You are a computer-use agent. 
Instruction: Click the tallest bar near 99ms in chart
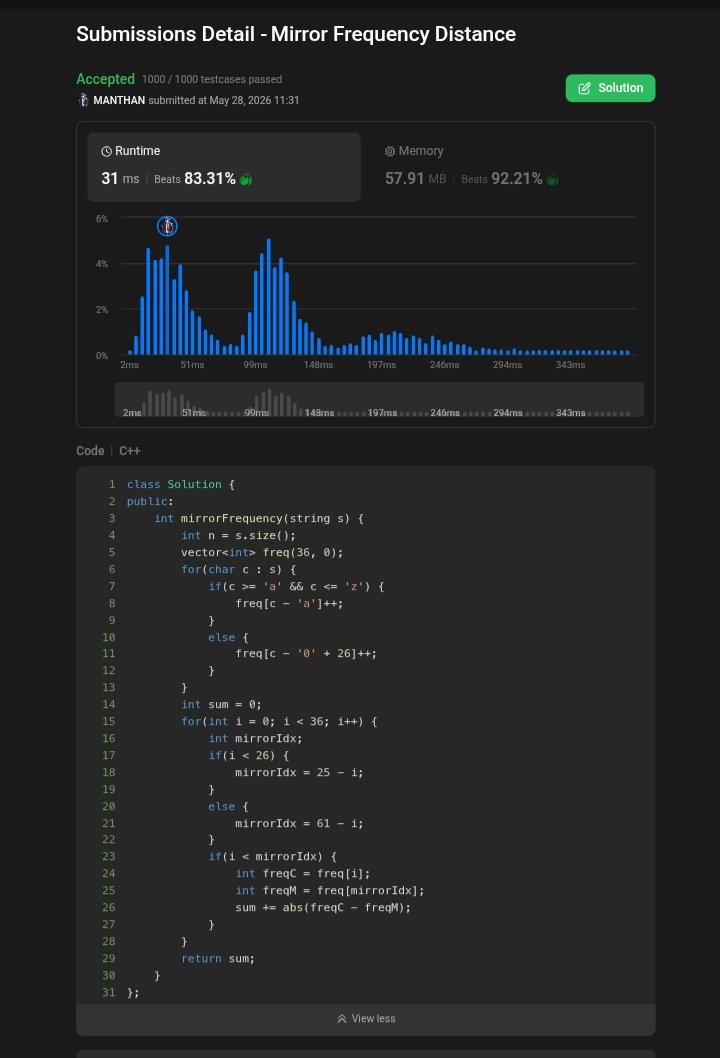point(269,297)
